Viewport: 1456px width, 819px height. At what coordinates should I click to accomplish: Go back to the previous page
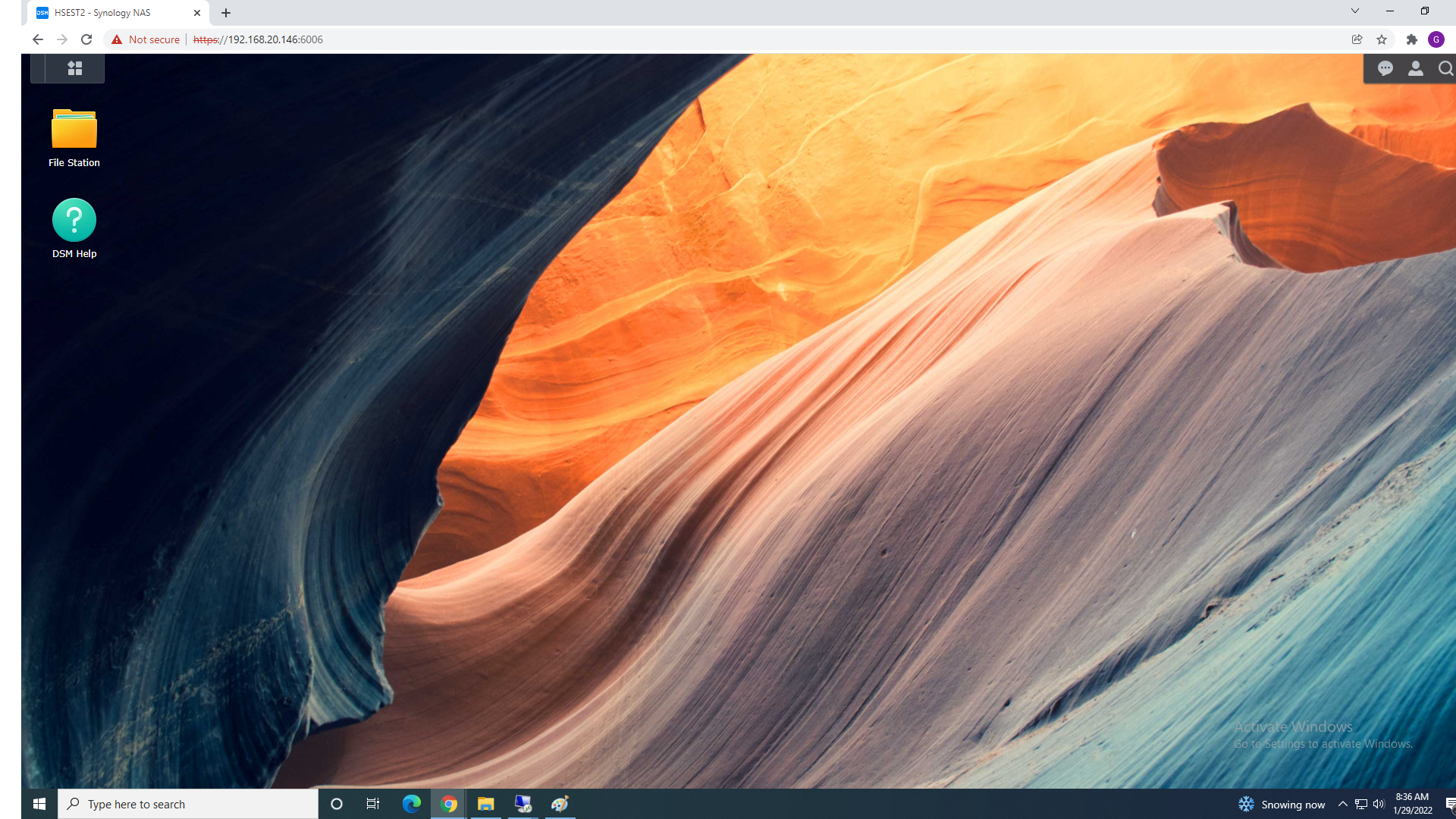[38, 39]
